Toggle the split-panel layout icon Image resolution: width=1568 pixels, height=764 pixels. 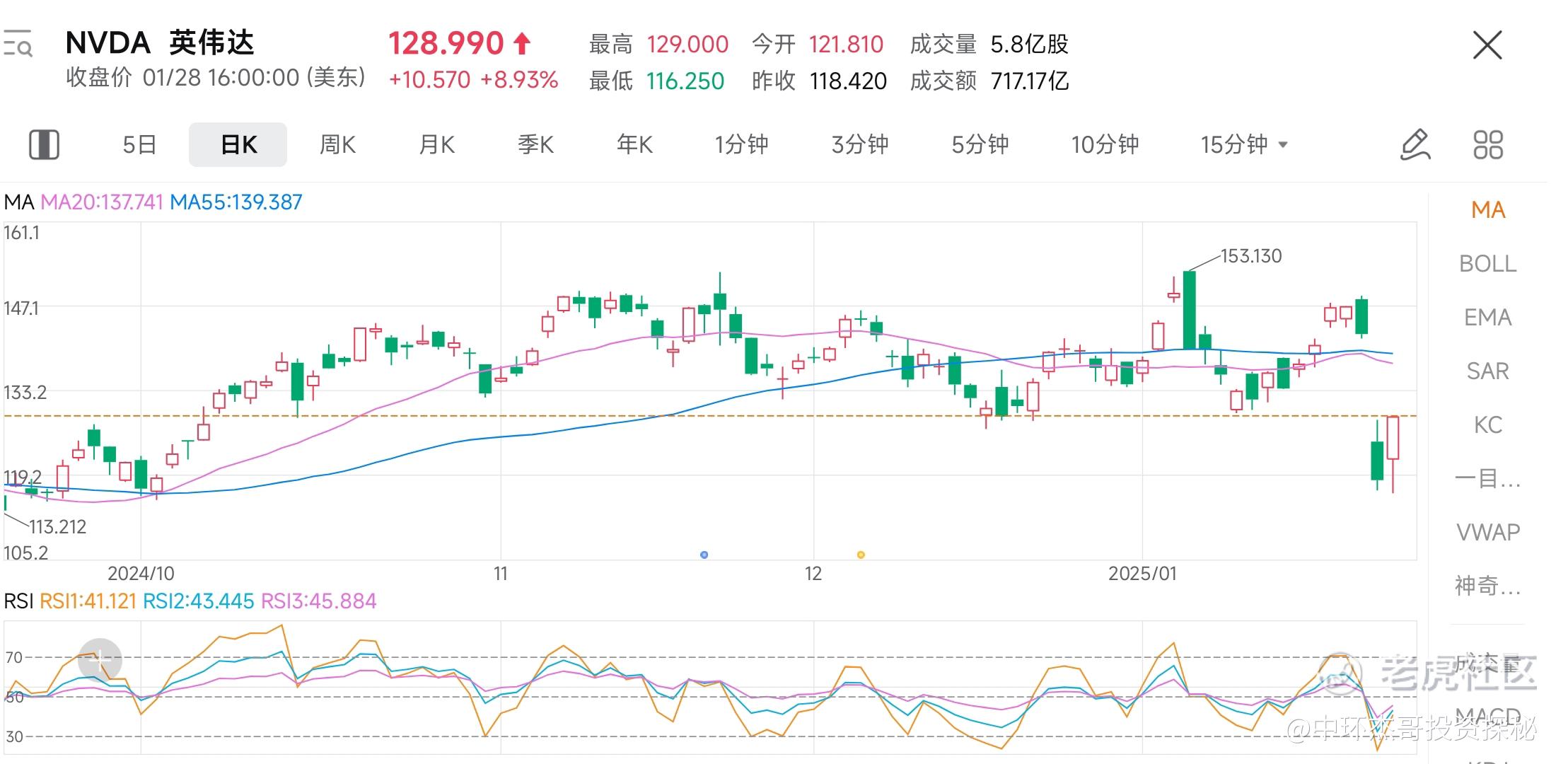click(44, 144)
